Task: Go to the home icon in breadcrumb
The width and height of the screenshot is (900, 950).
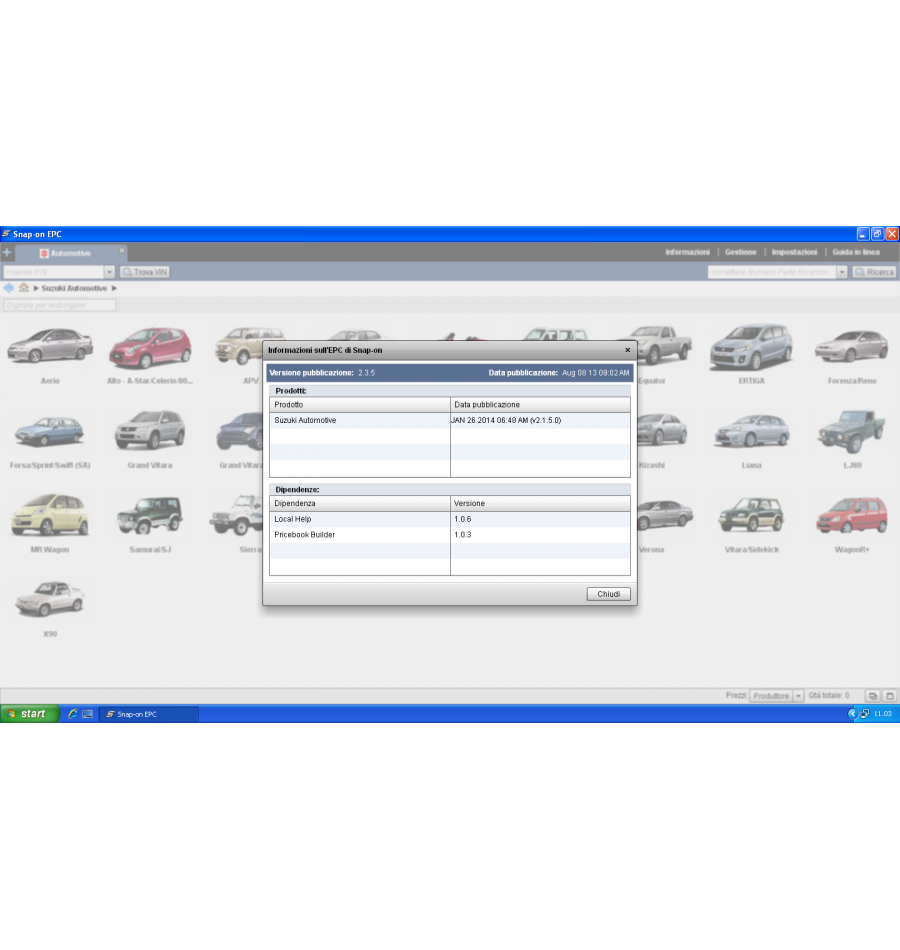Action: [x=24, y=288]
